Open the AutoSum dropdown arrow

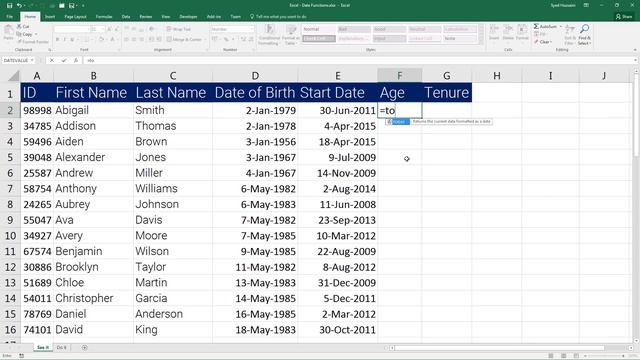tap(561, 27)
